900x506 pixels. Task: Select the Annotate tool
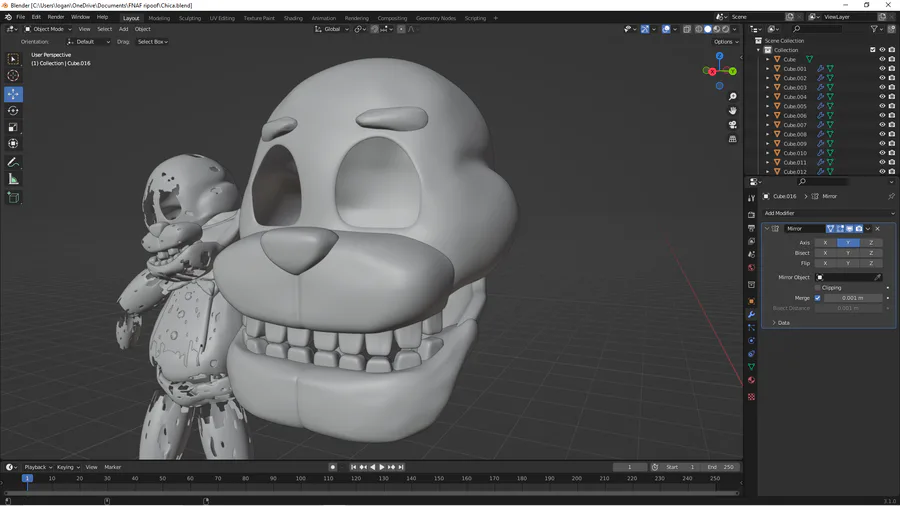pos(13,163)
